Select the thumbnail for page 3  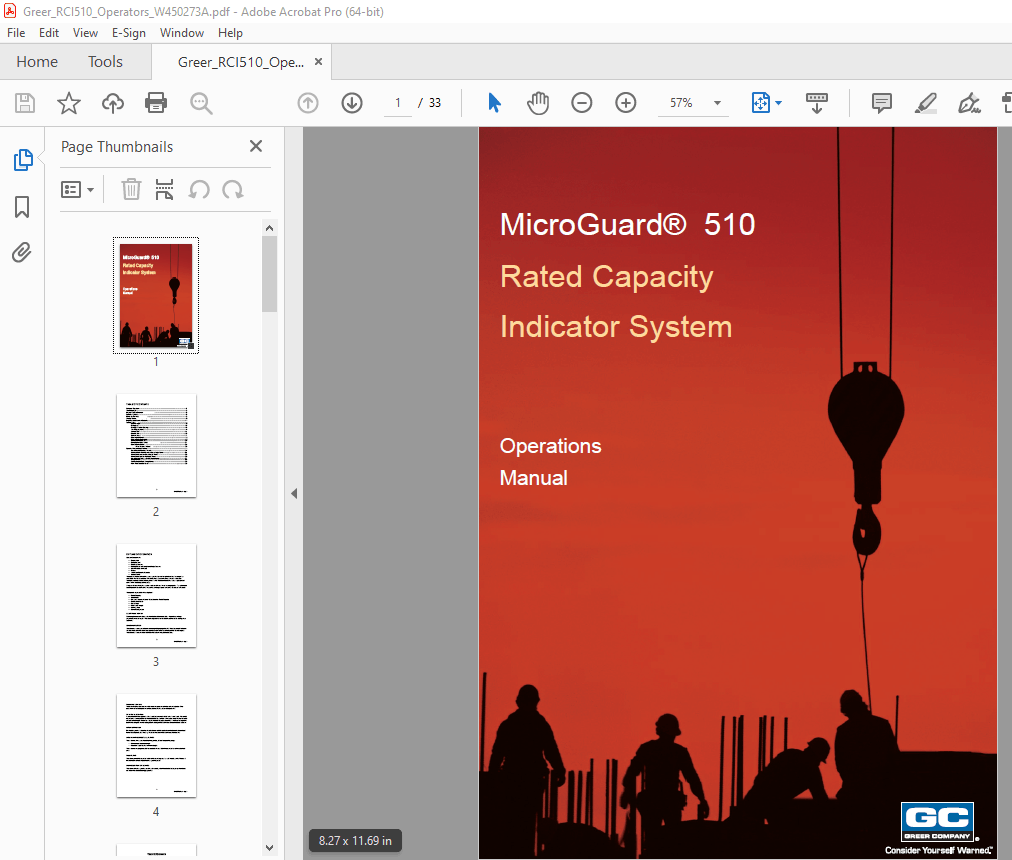point(156,596)
